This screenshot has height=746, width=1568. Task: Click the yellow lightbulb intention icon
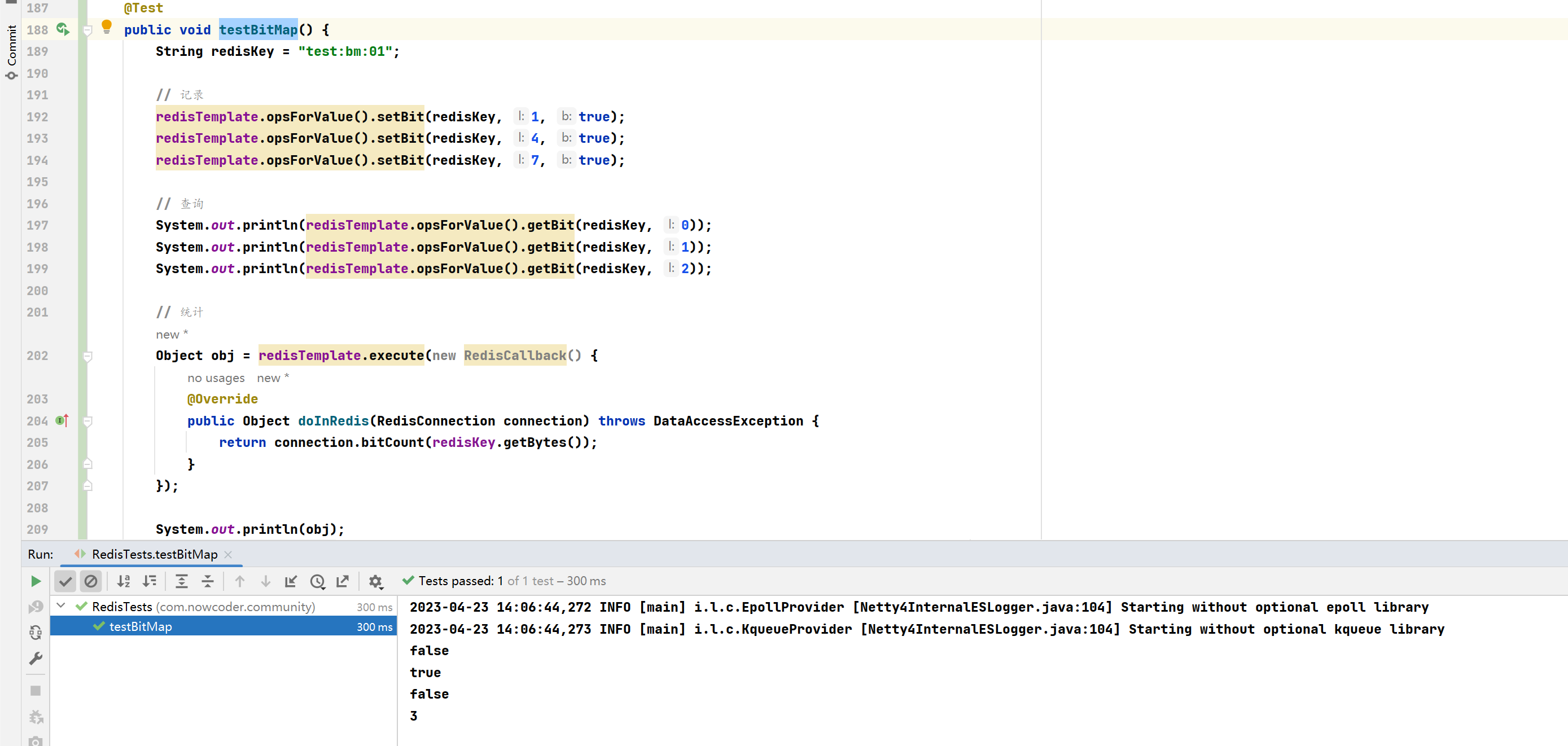click(x=107, y=27)
